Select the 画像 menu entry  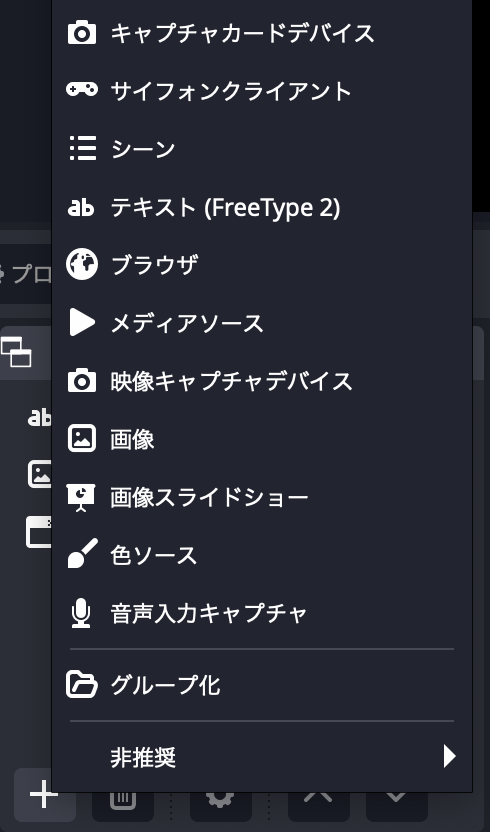[x=262, y=439]
